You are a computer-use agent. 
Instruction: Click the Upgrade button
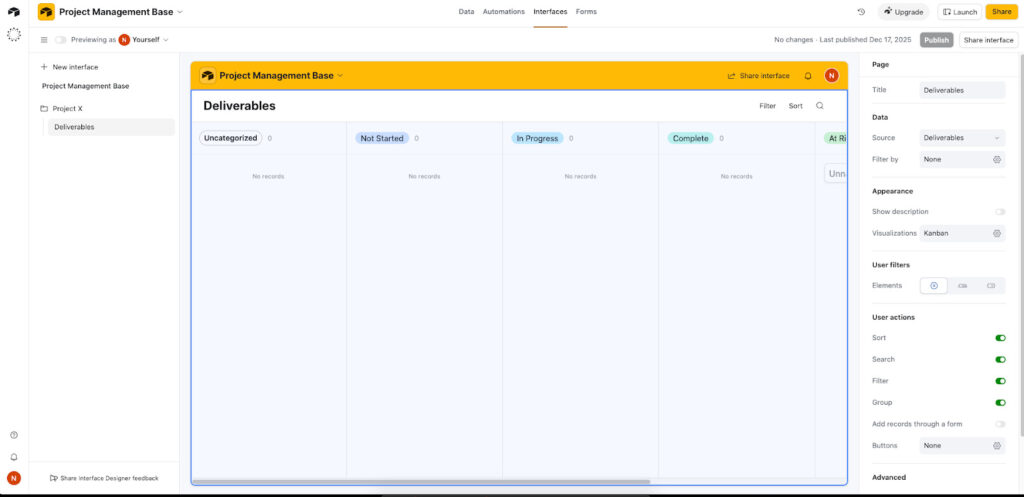click(903, 12)
